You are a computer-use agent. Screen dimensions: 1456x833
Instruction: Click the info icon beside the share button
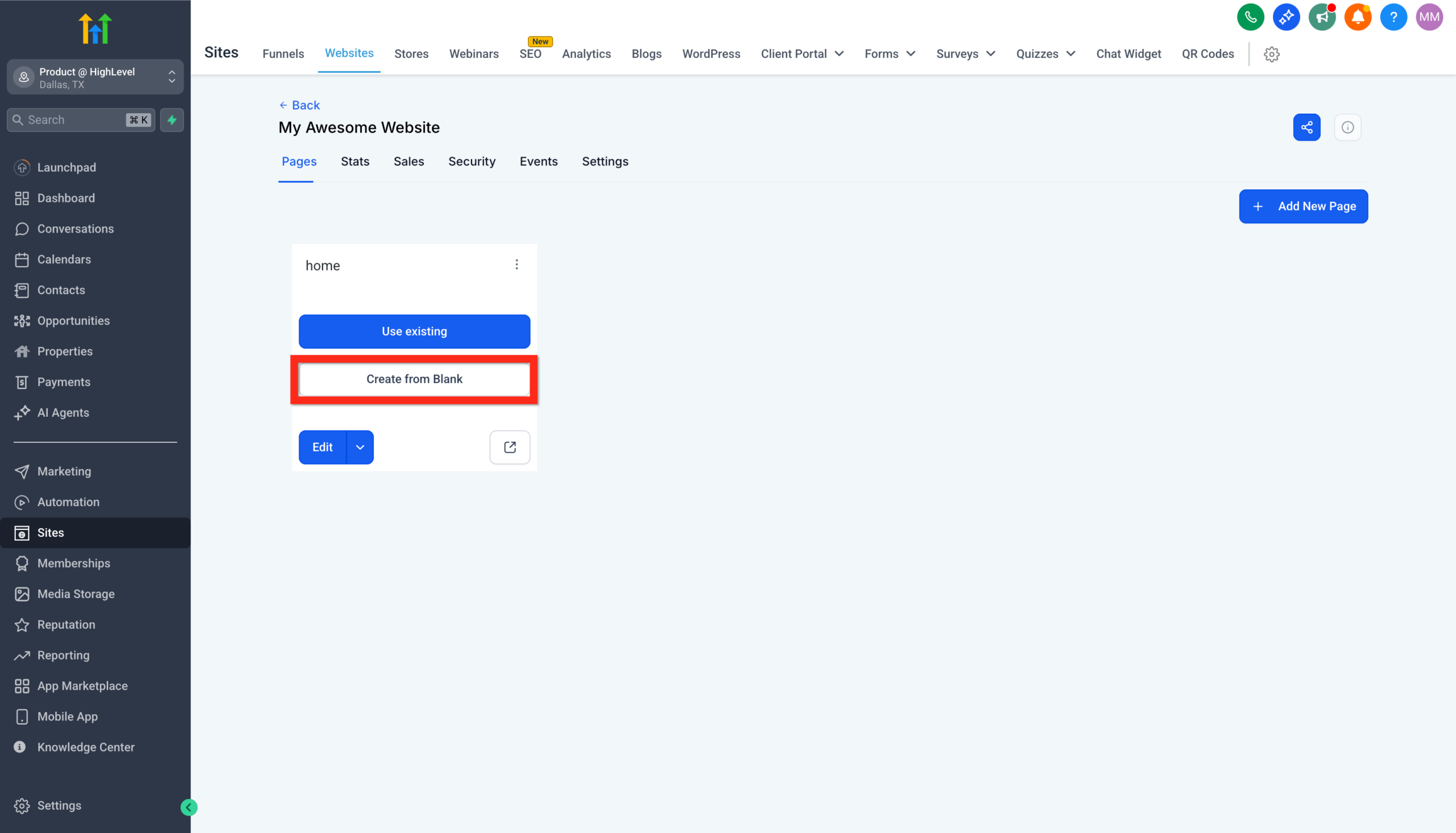click(x=1348, y=127)
